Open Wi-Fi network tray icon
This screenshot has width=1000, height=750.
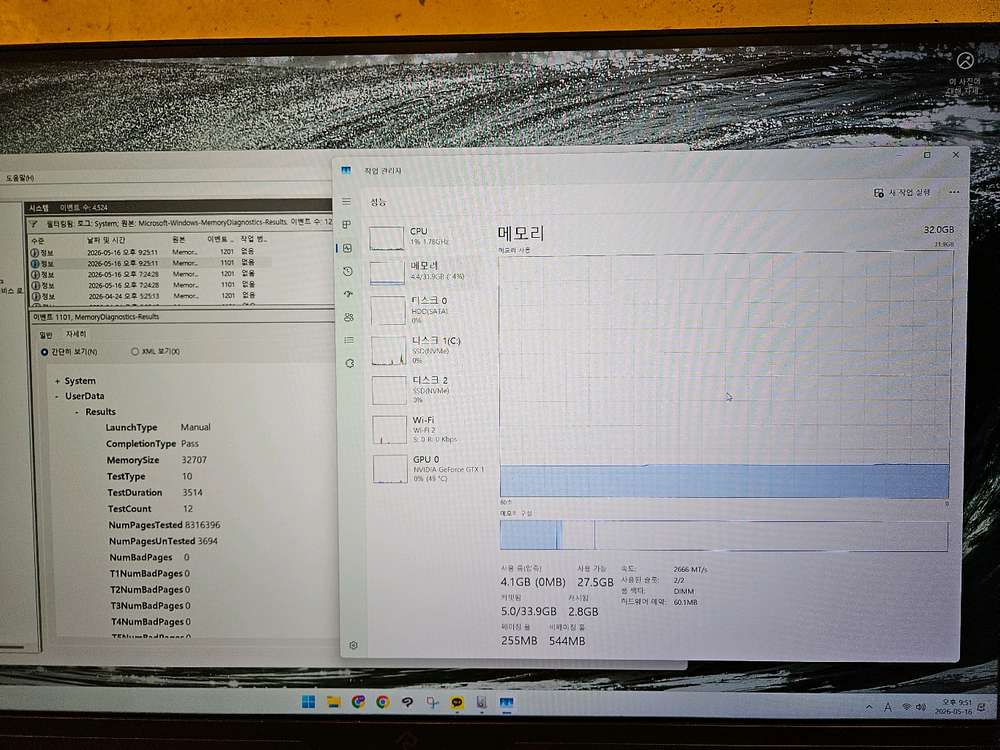[x=906, y=707]
